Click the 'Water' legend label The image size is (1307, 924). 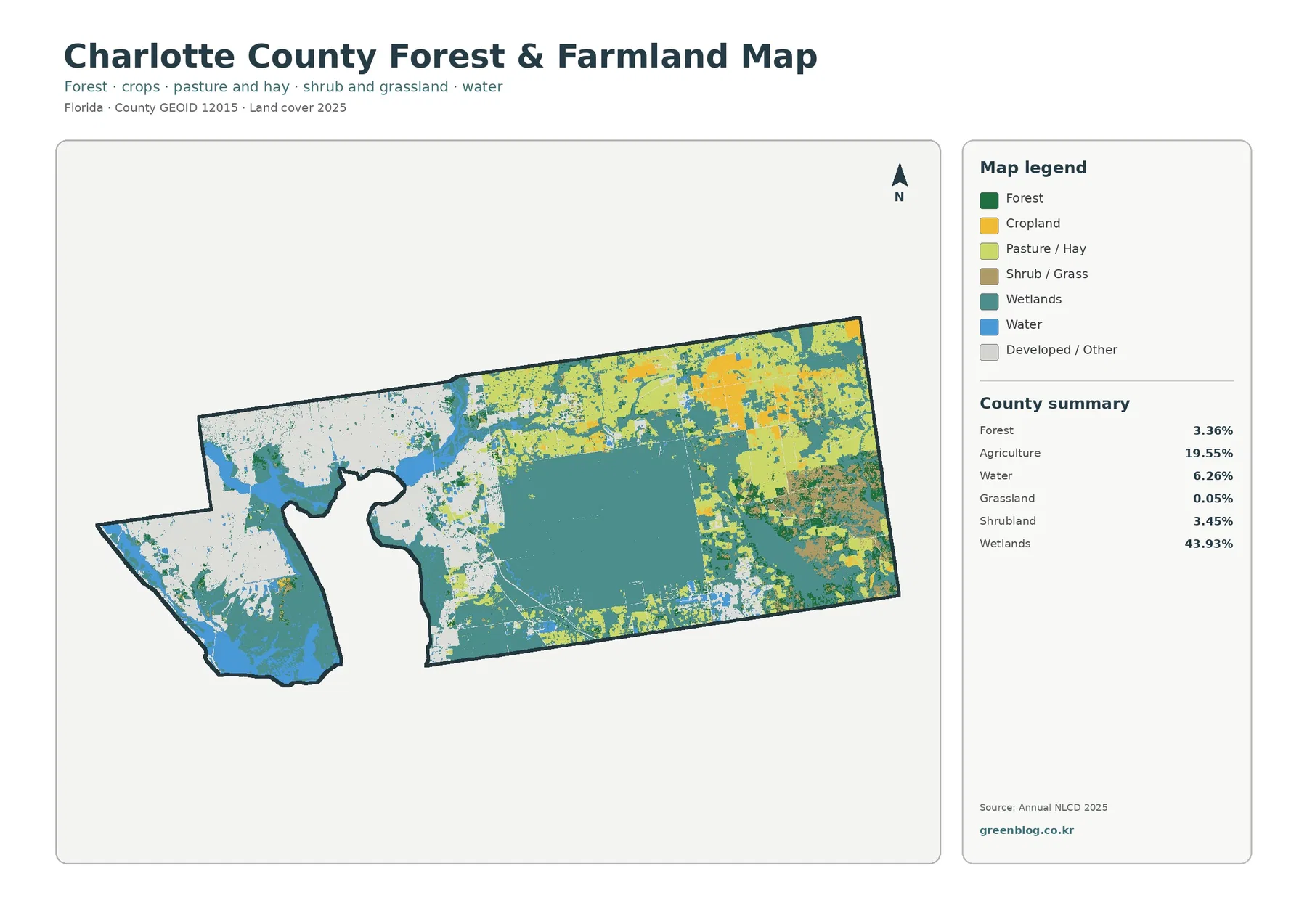[1024, 324]
